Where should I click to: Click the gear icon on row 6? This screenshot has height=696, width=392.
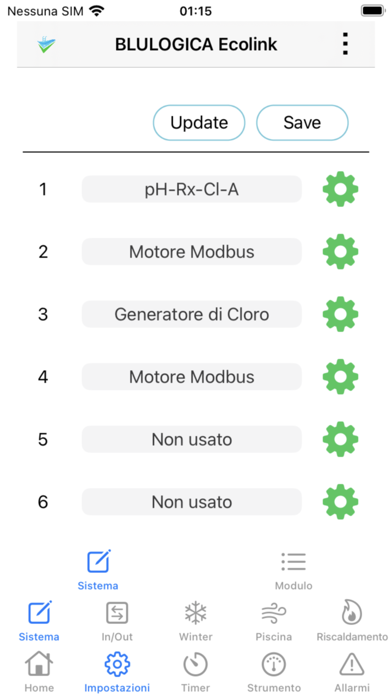pos(340,502)
